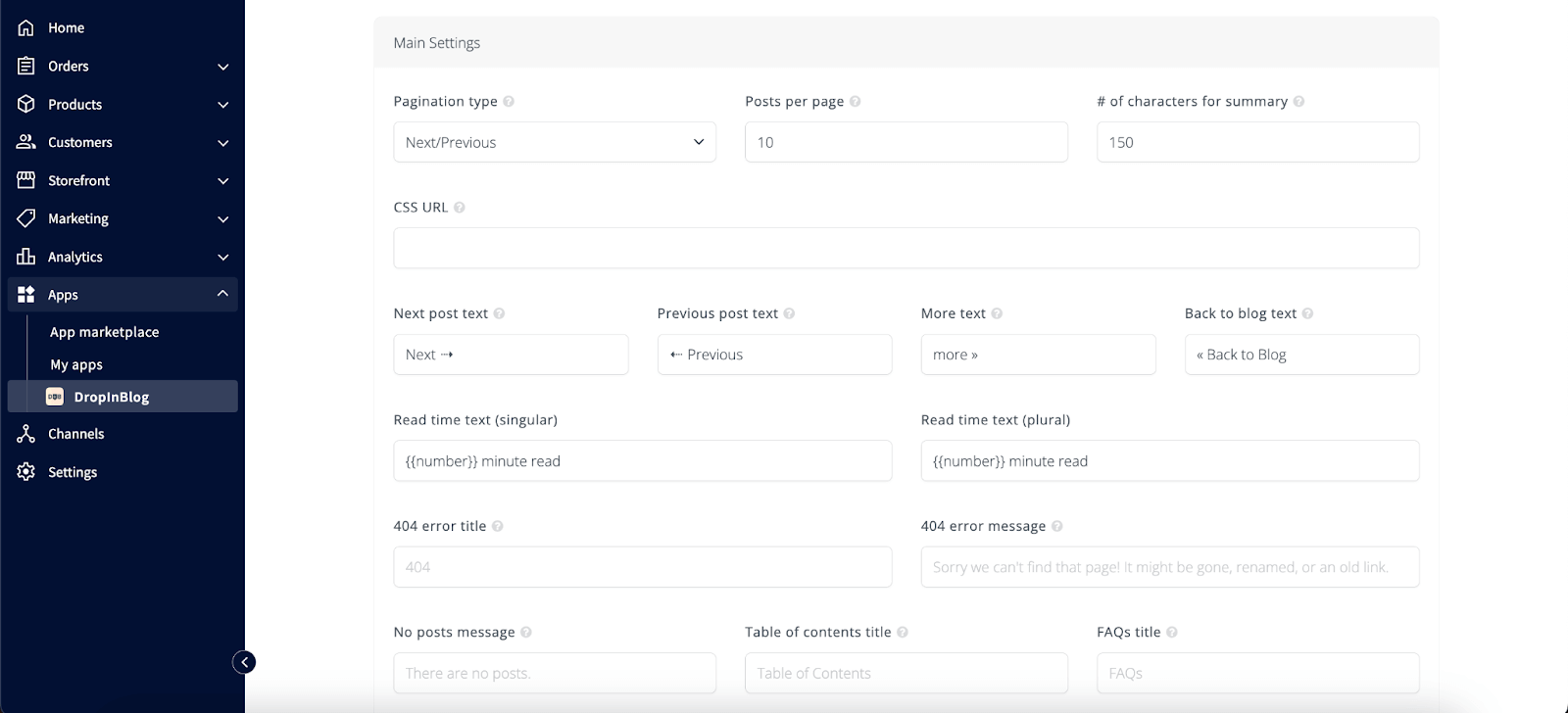
Task: Click the DropInBlog app logo icon
Action: tap(55, 397)
